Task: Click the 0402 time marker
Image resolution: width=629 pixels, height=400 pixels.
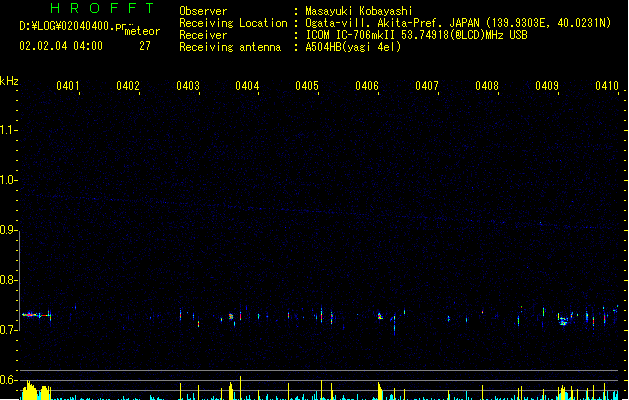Action: coord(128,86)
